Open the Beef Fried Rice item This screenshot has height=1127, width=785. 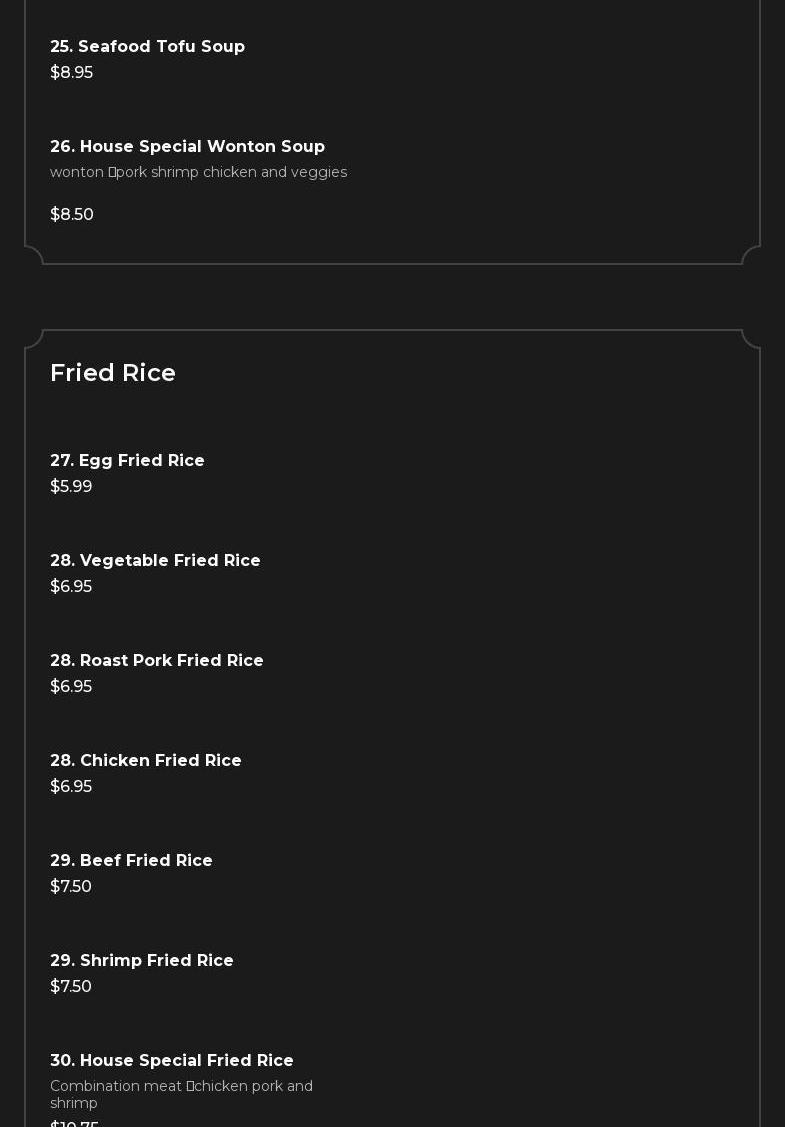click(131, 861)
